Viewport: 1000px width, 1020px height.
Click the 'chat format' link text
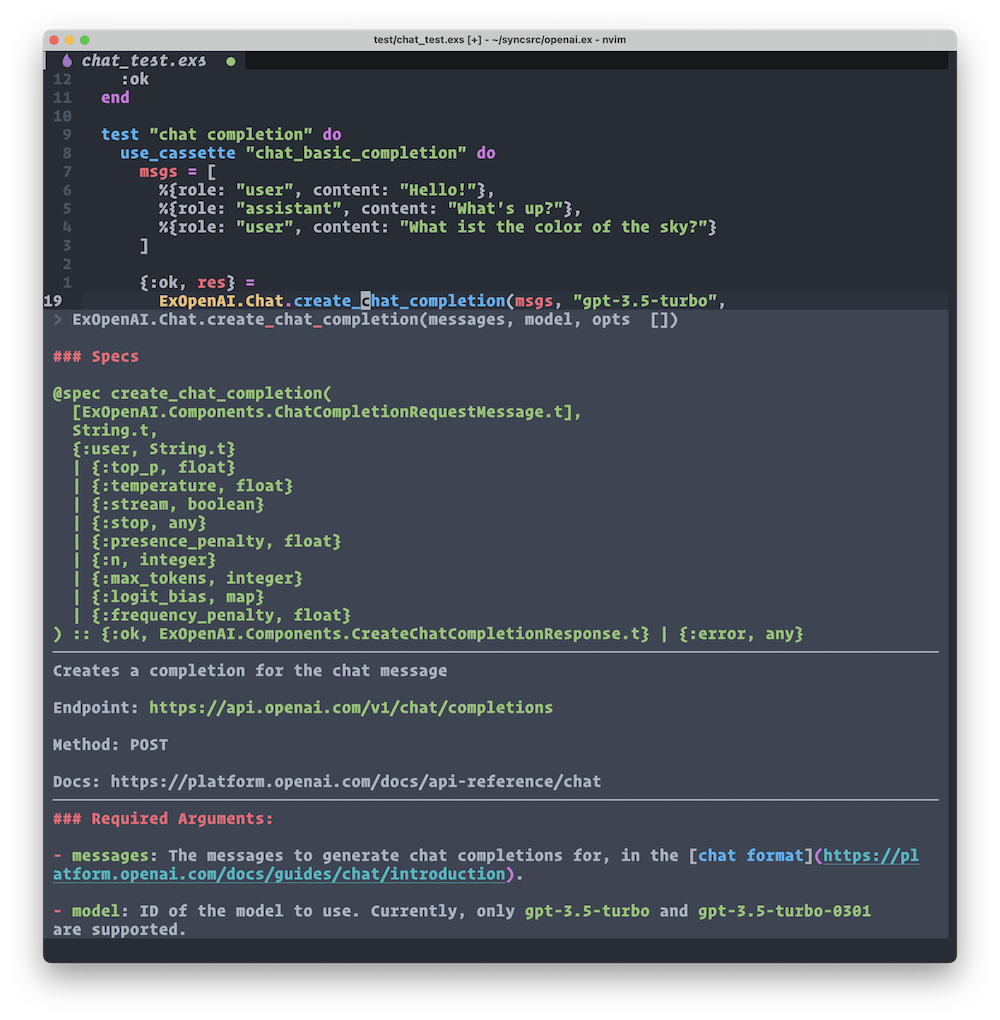pyautogui.click(x=750, y=855)
